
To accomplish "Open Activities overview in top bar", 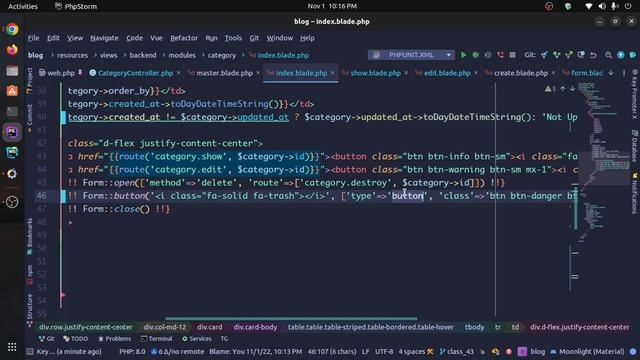I will tap(23, 6).
